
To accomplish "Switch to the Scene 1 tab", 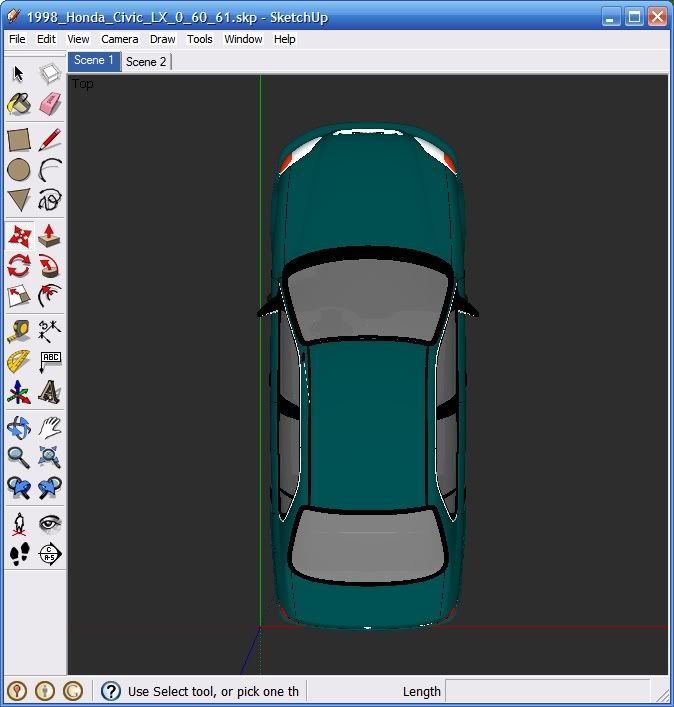I will (94, 61).
